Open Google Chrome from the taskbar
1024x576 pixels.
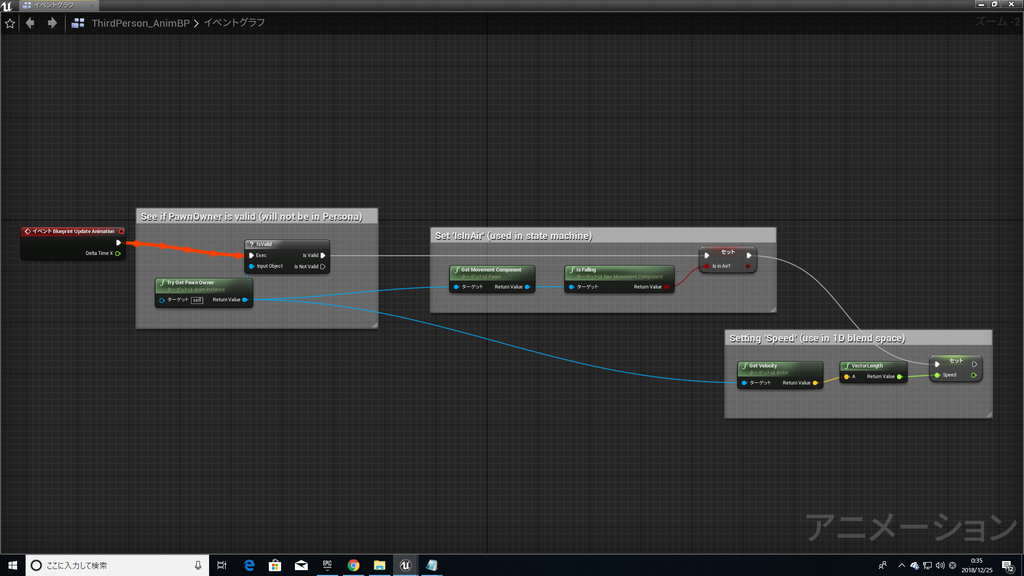click(x=353, y=566)
